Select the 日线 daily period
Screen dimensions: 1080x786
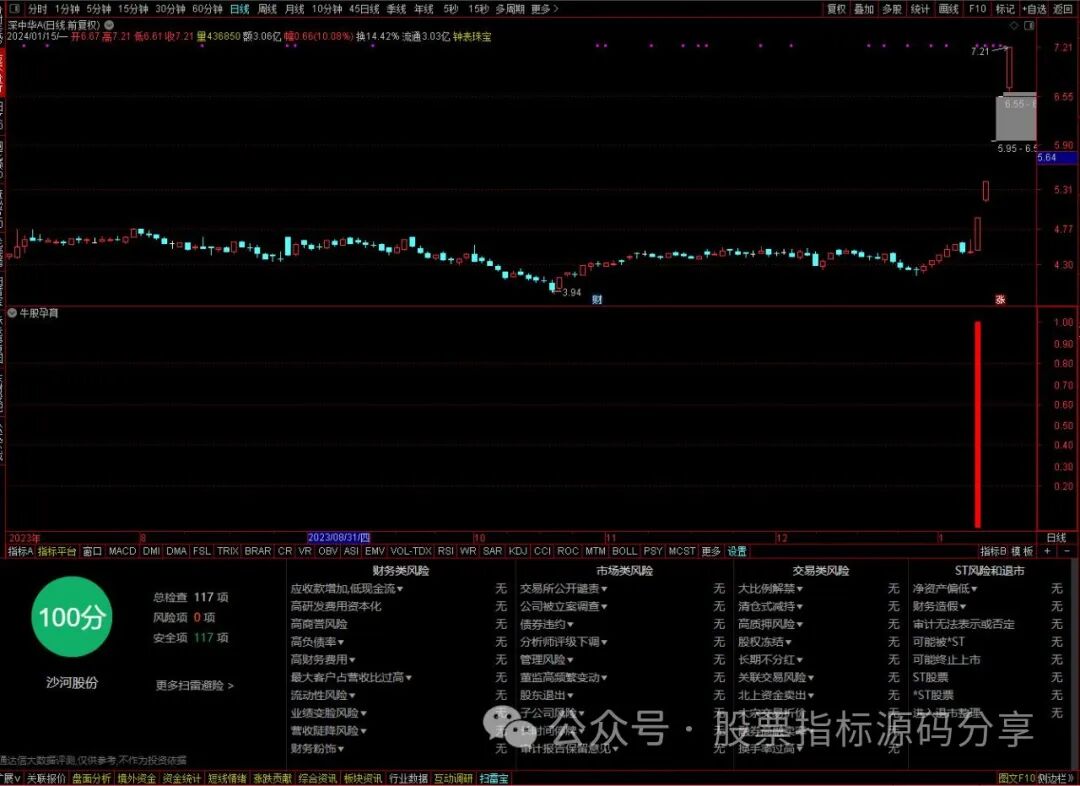[x=240, y=9]
